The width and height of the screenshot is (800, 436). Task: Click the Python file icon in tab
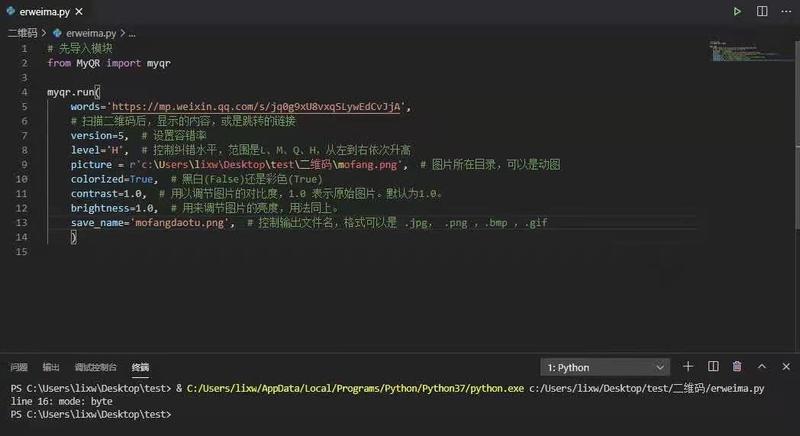(x=11, y=11)
